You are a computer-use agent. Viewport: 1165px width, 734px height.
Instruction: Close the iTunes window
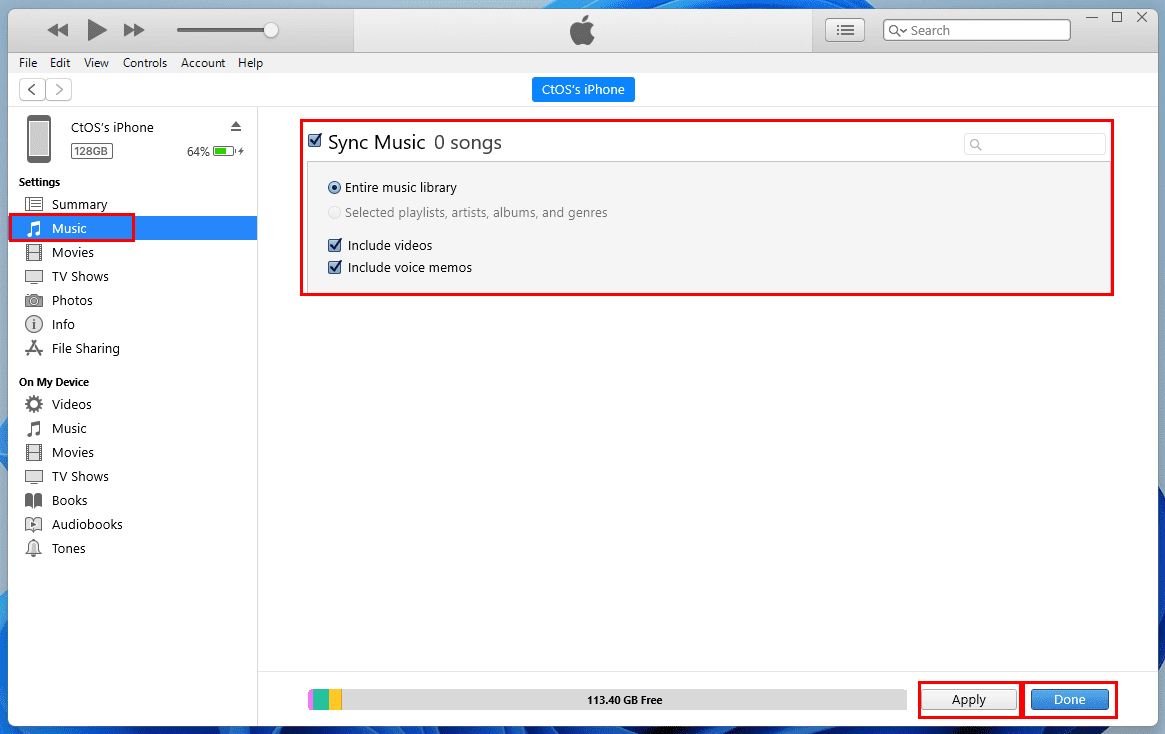pos(1142,17)
